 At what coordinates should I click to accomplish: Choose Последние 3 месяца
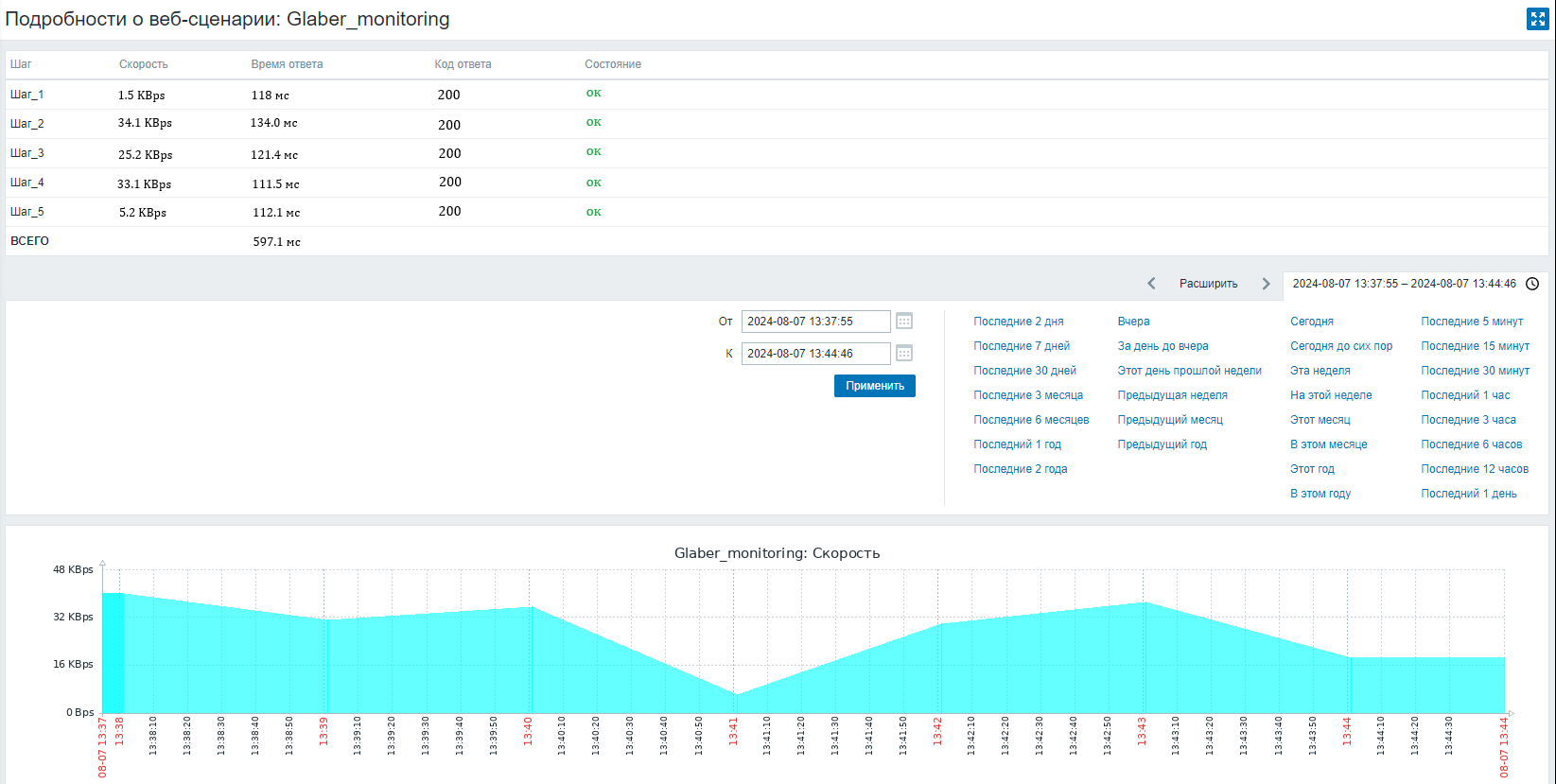coord(1028,395)
